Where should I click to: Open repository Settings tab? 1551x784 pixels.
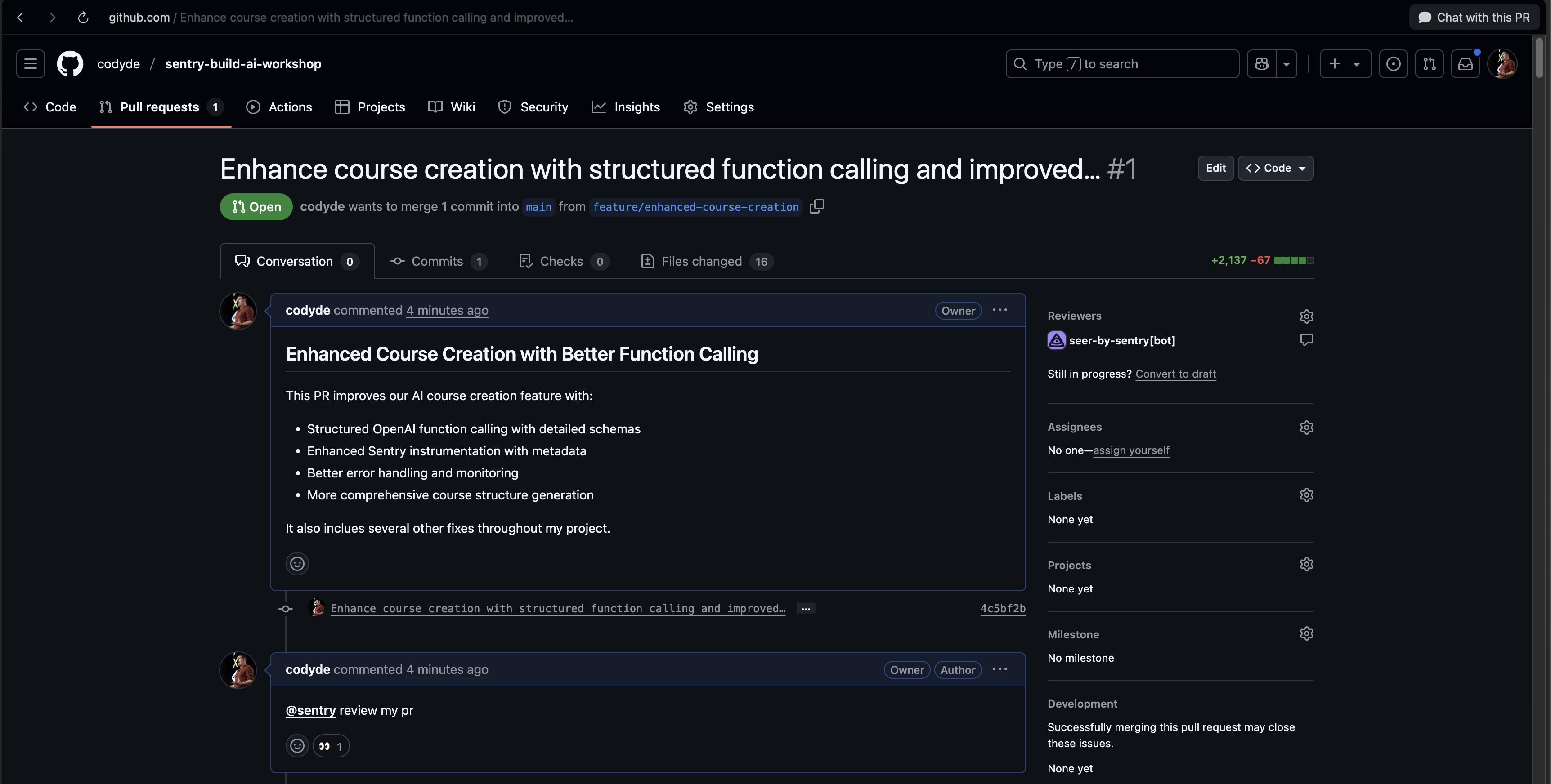coord(719,107)
